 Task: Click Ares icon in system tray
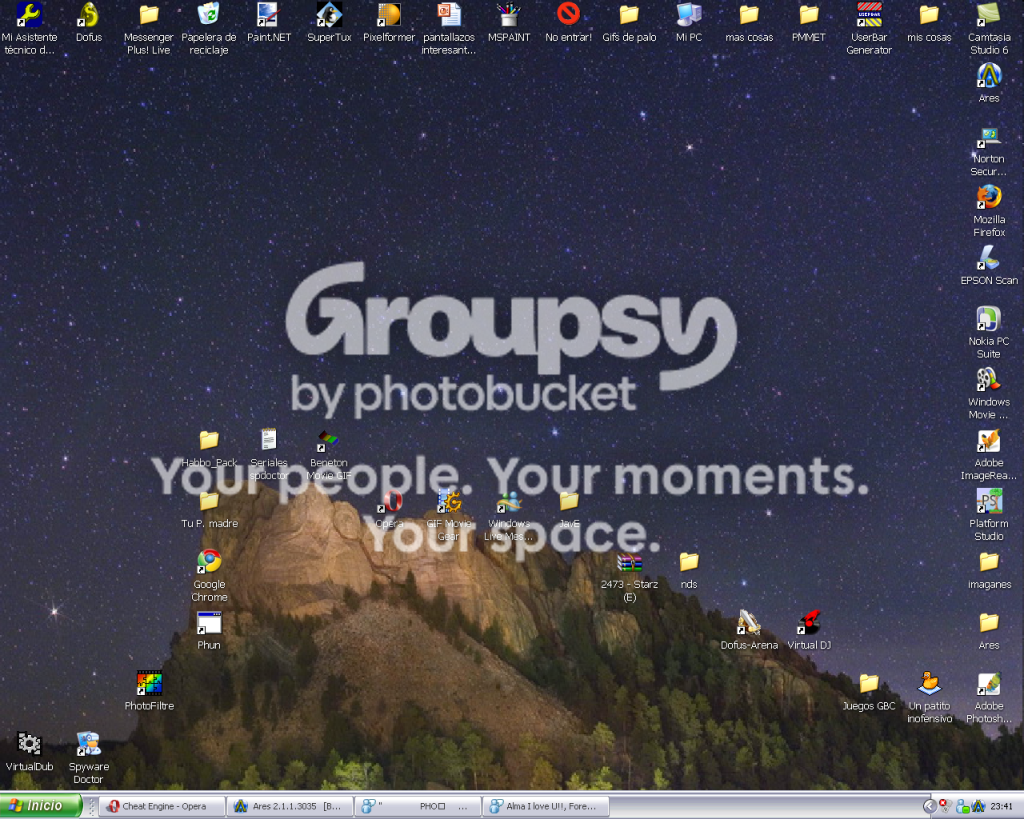click(978, 807)
